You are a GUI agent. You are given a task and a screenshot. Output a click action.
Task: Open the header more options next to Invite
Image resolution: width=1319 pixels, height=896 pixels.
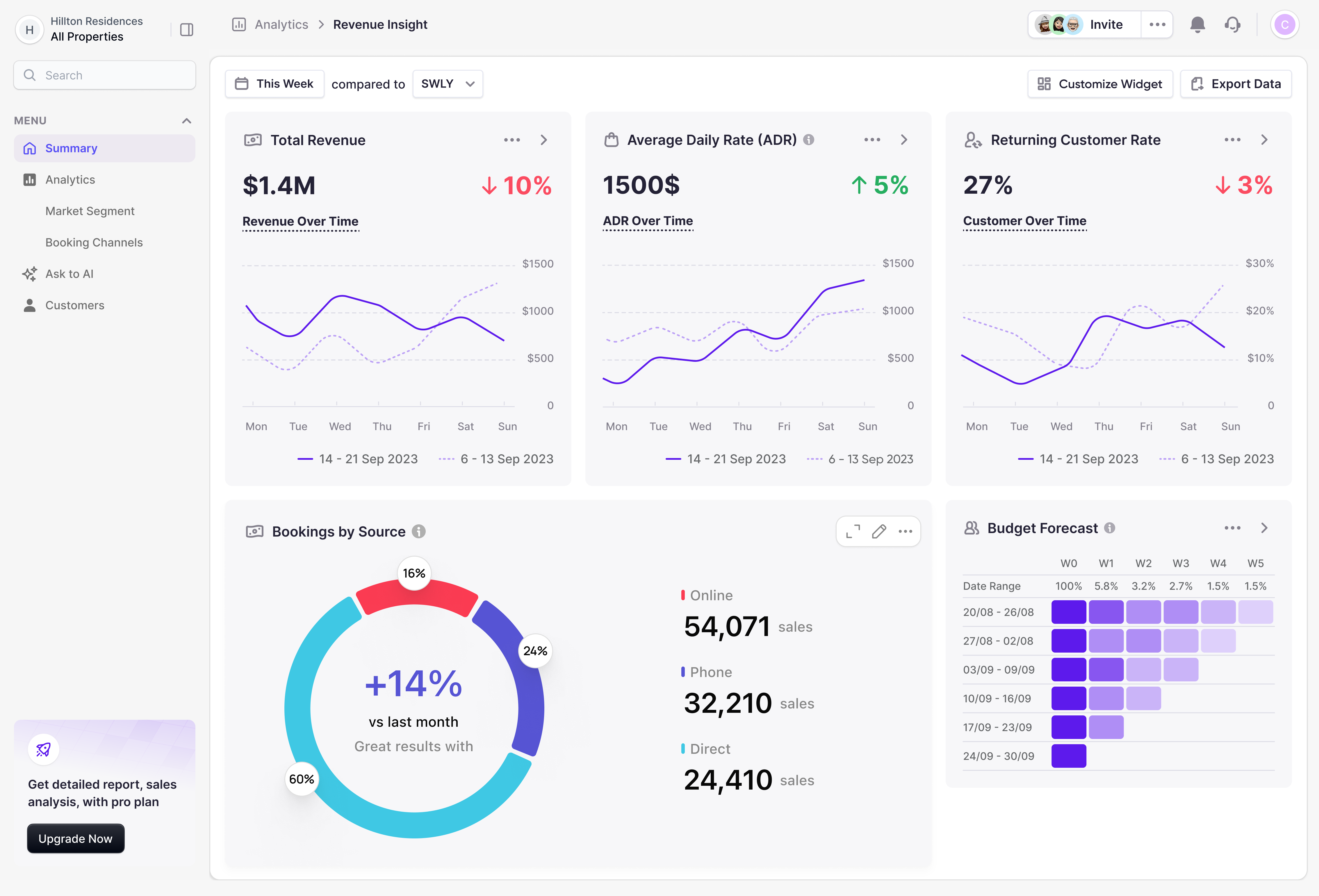pyautogui.click(x=1157, y=25)
